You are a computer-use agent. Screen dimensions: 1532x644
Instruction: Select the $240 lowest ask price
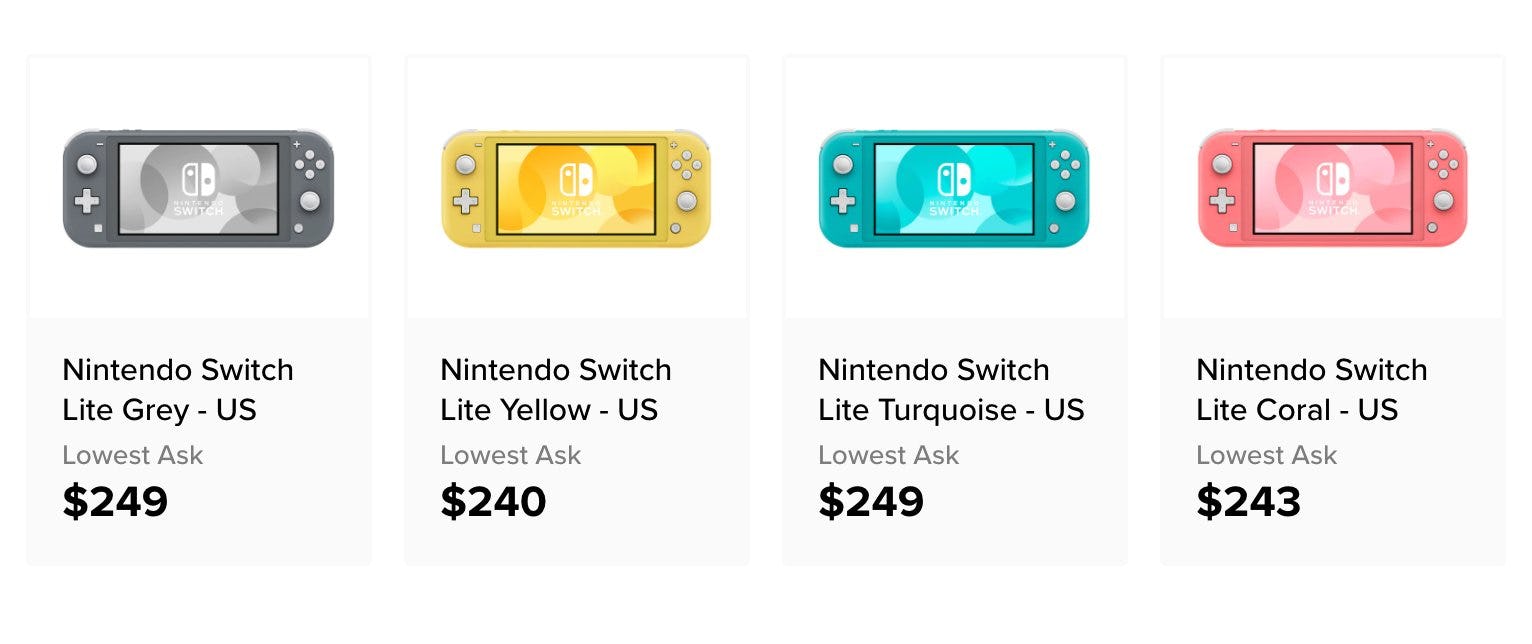coord(493,501)
